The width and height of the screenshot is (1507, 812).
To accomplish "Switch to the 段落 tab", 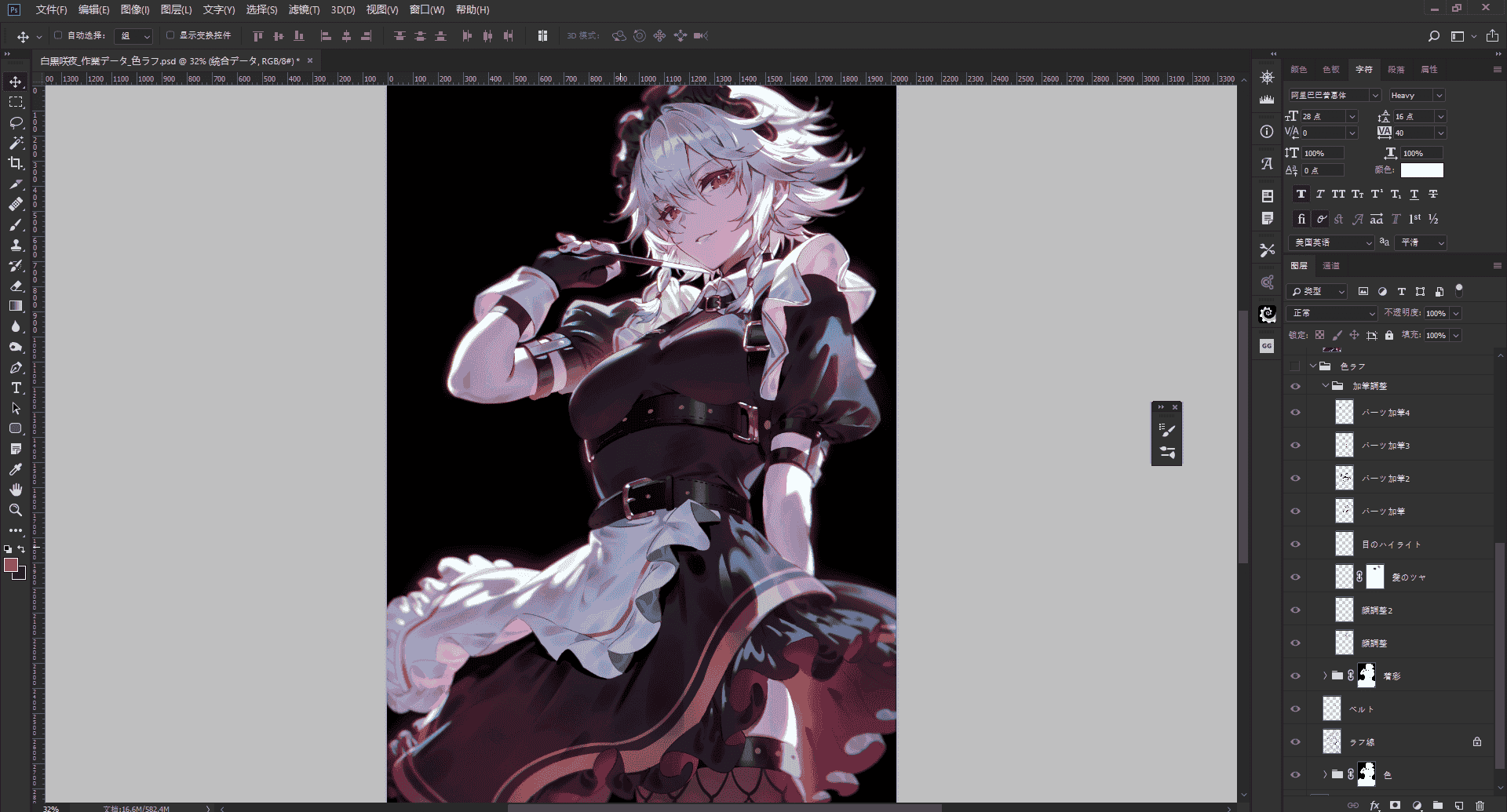I will pyautogui.click(x=1396, y=70).
